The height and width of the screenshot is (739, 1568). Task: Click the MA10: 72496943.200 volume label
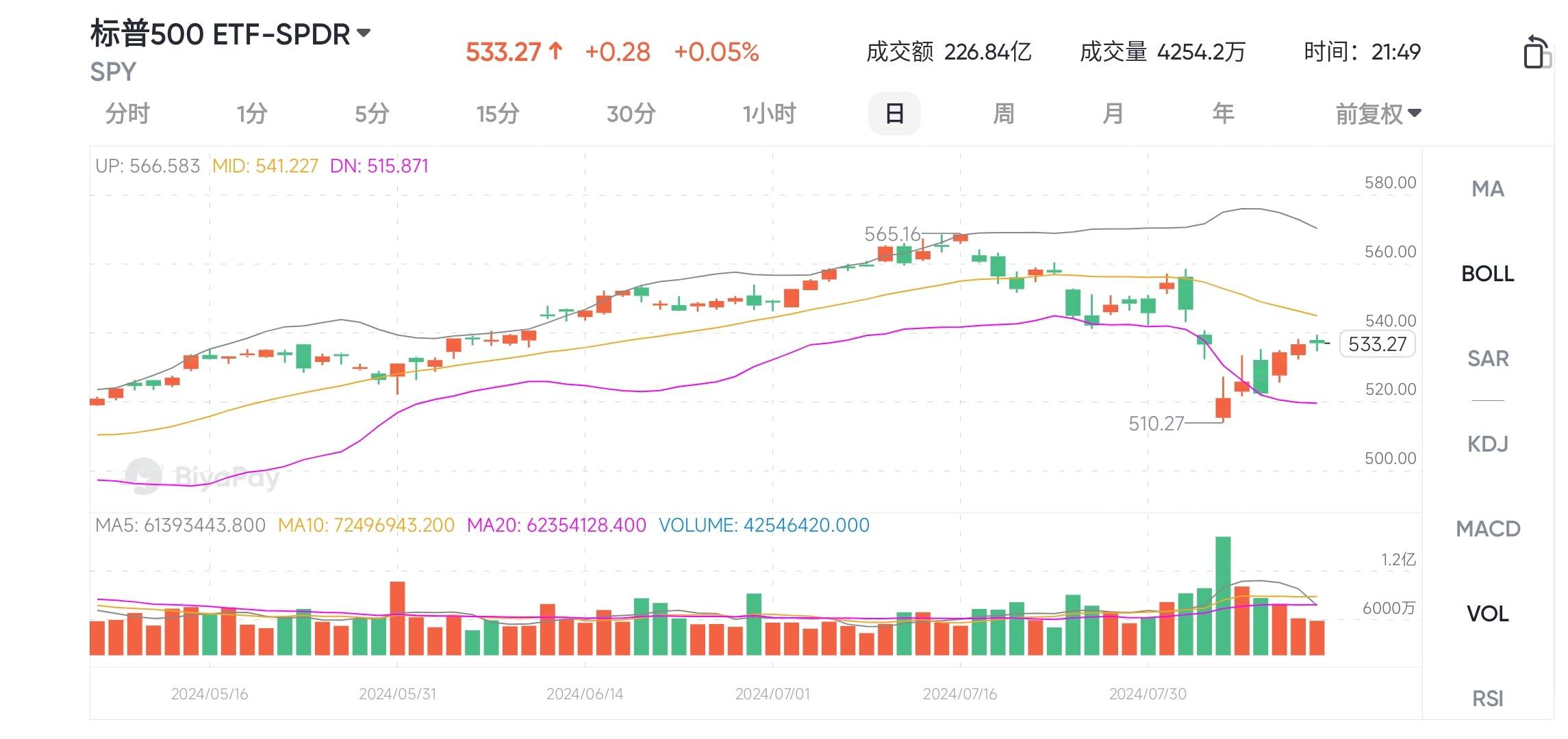tap(366, 526)
